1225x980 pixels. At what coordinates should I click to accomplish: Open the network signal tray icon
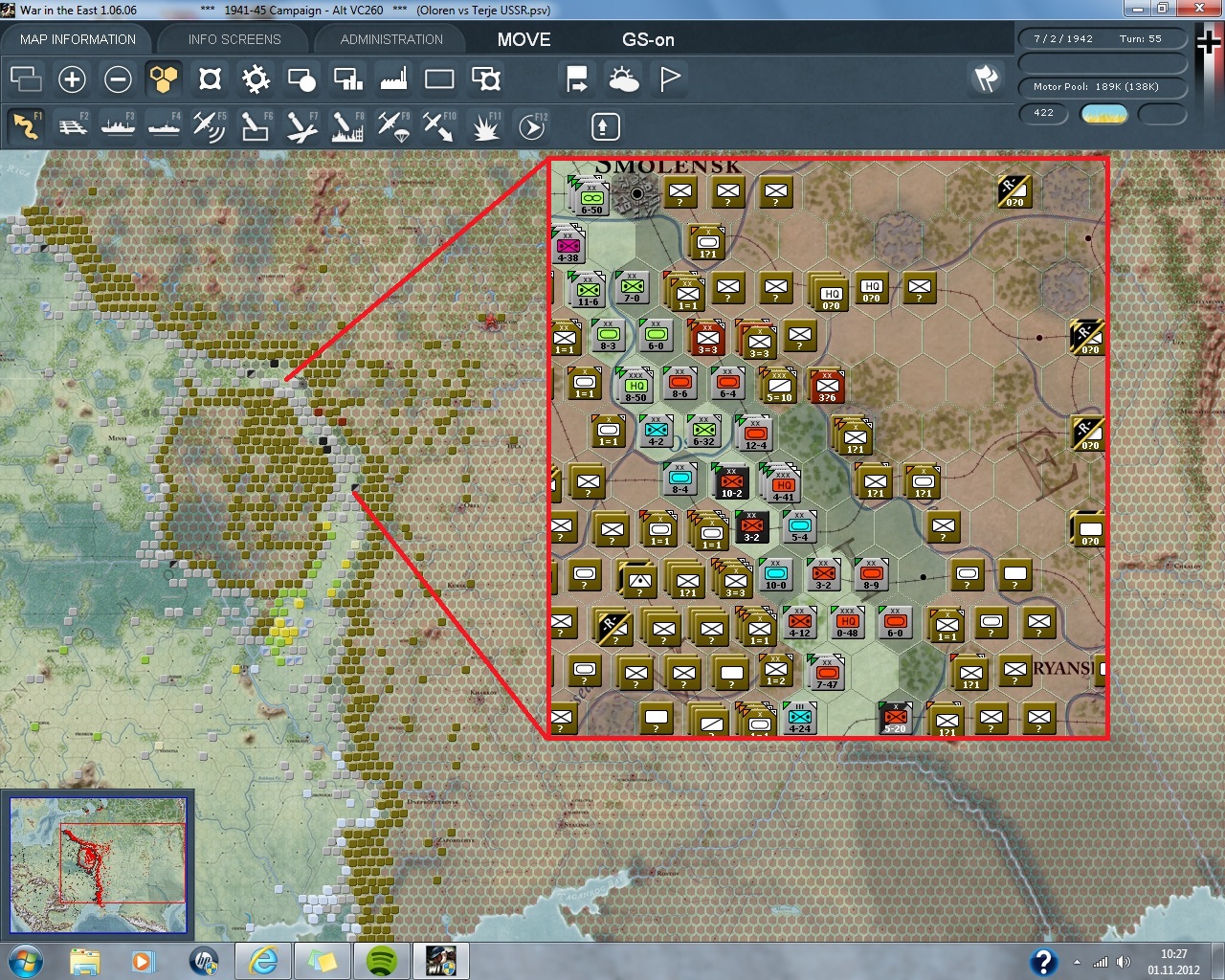[x=1101, y=962]
